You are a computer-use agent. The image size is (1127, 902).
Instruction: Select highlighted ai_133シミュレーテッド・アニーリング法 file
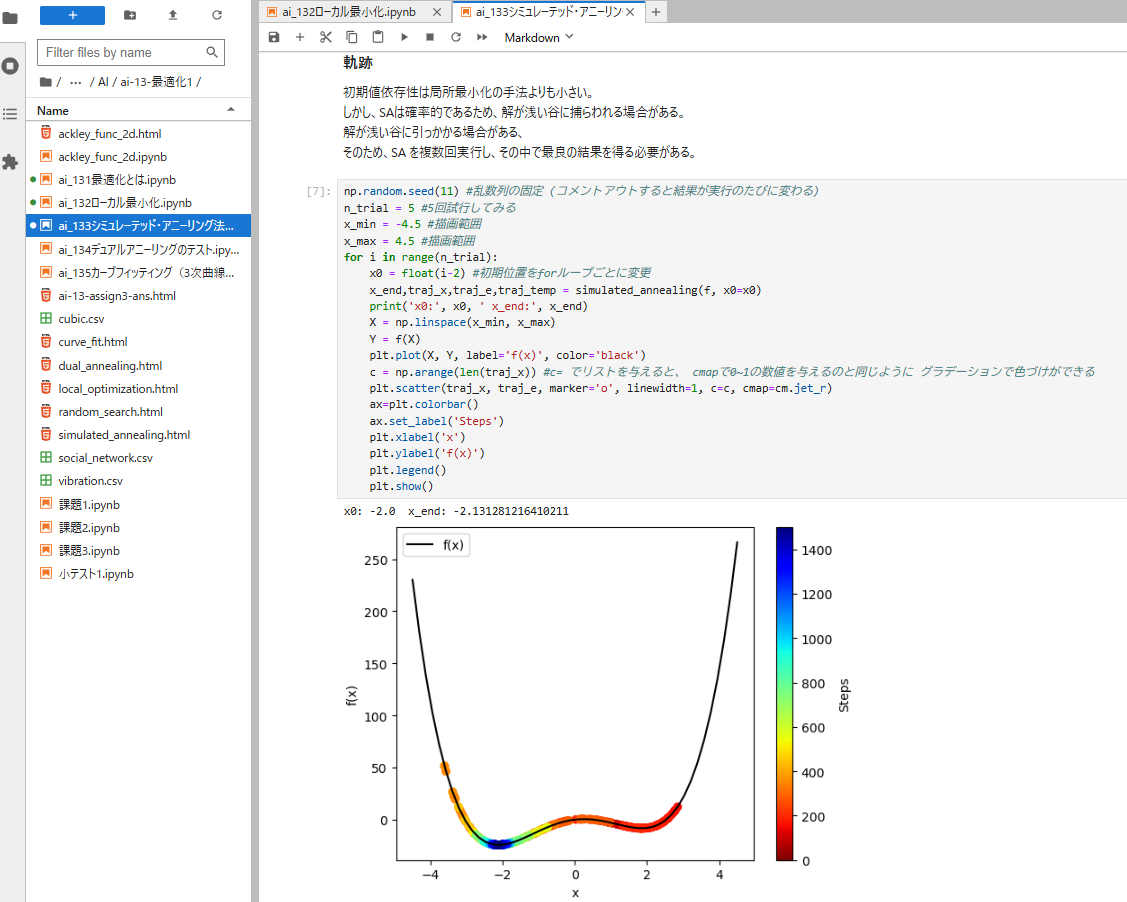tap(139, 226)
